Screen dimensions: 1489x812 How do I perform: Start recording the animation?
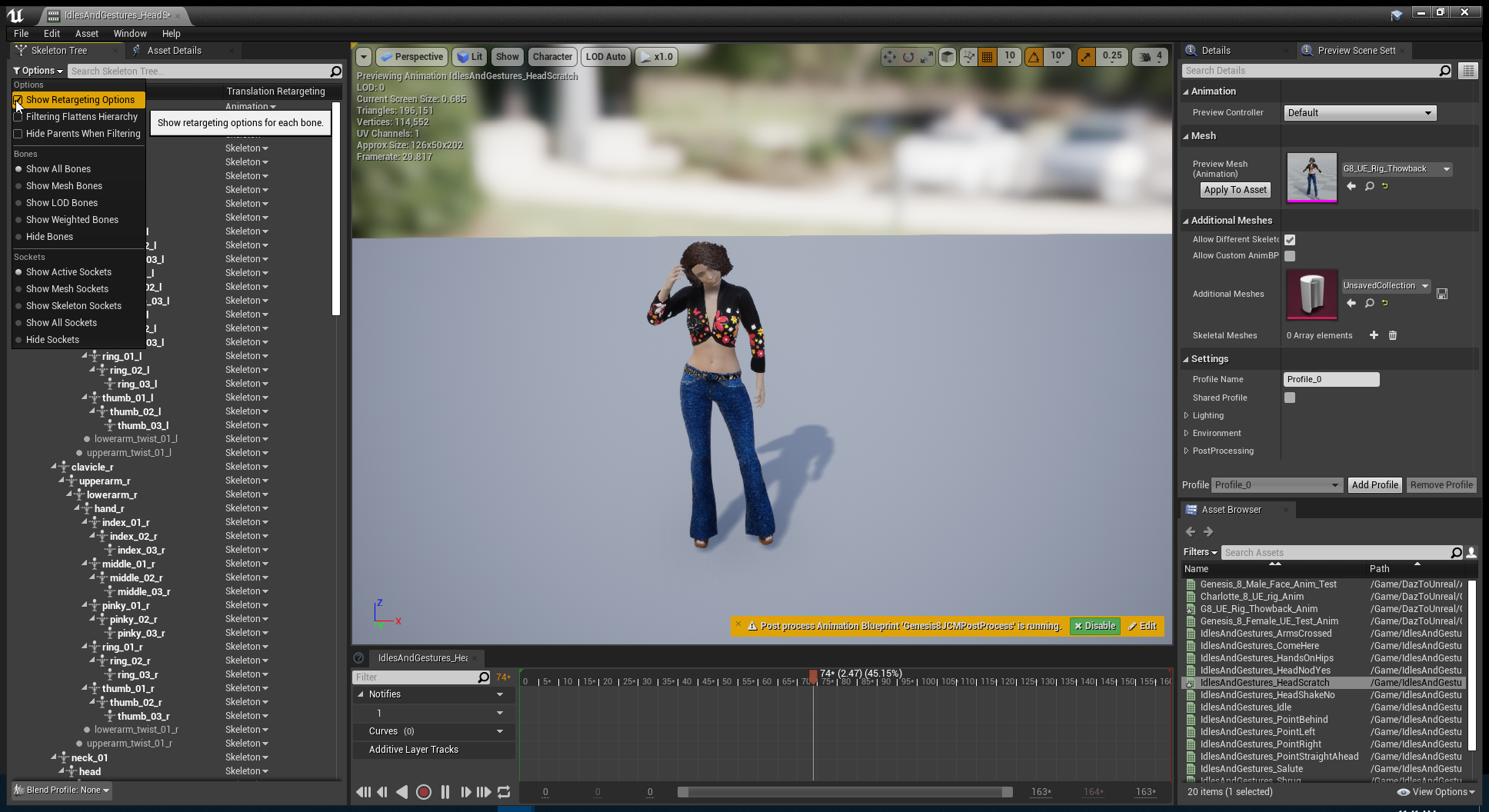point(424,792)
